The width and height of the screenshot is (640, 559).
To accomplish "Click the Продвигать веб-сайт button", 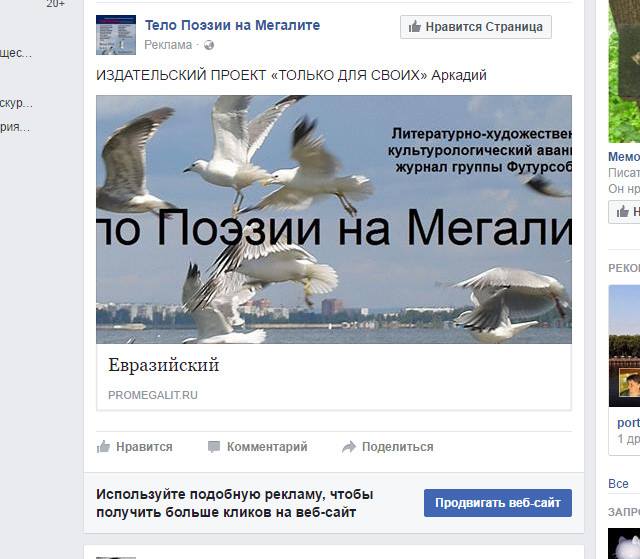I will [498, 503].
